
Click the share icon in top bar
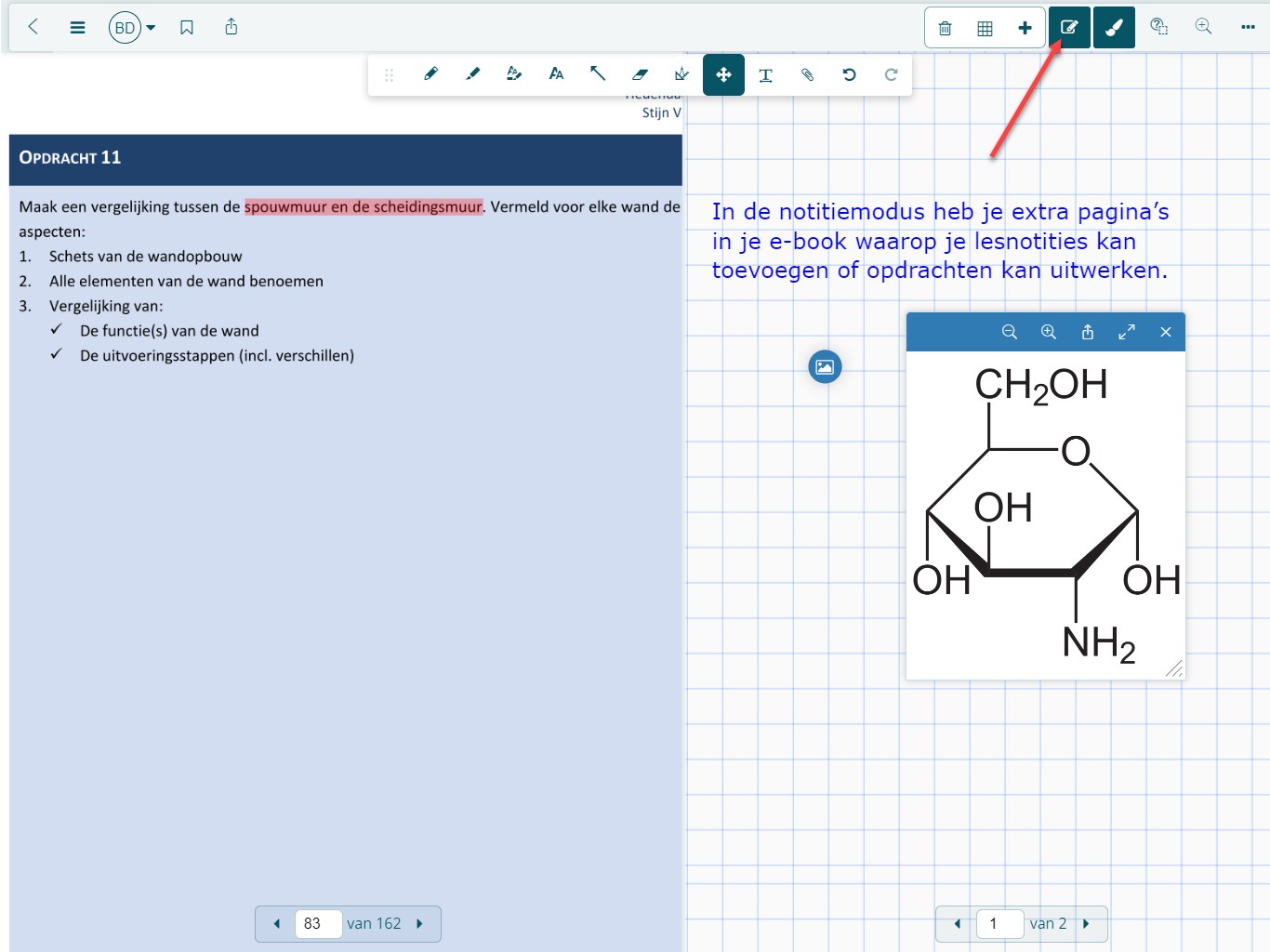pos(232,27)
